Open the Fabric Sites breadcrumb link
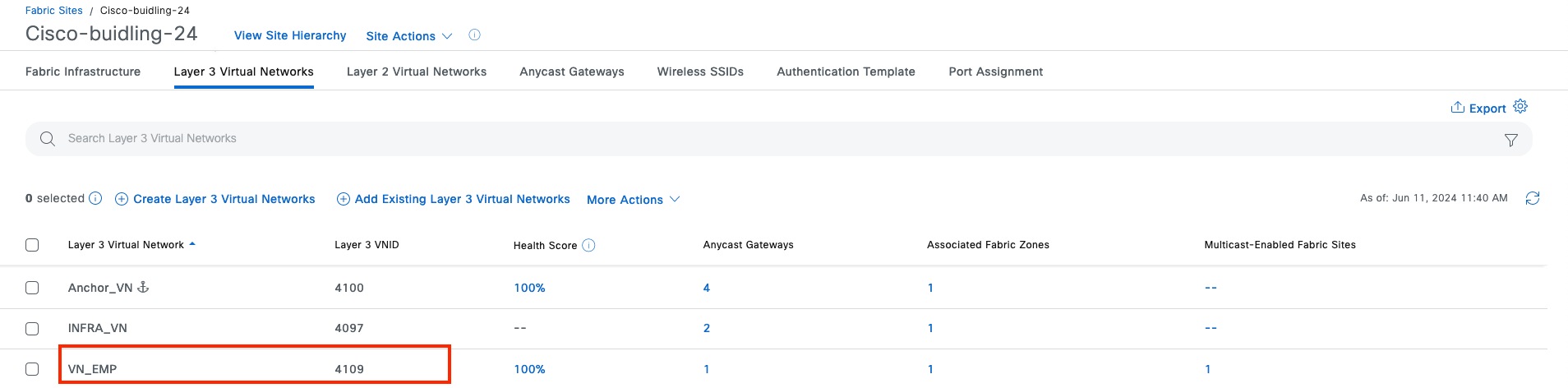This screenshot has height=388, width=1568. [x=53, y=11]
